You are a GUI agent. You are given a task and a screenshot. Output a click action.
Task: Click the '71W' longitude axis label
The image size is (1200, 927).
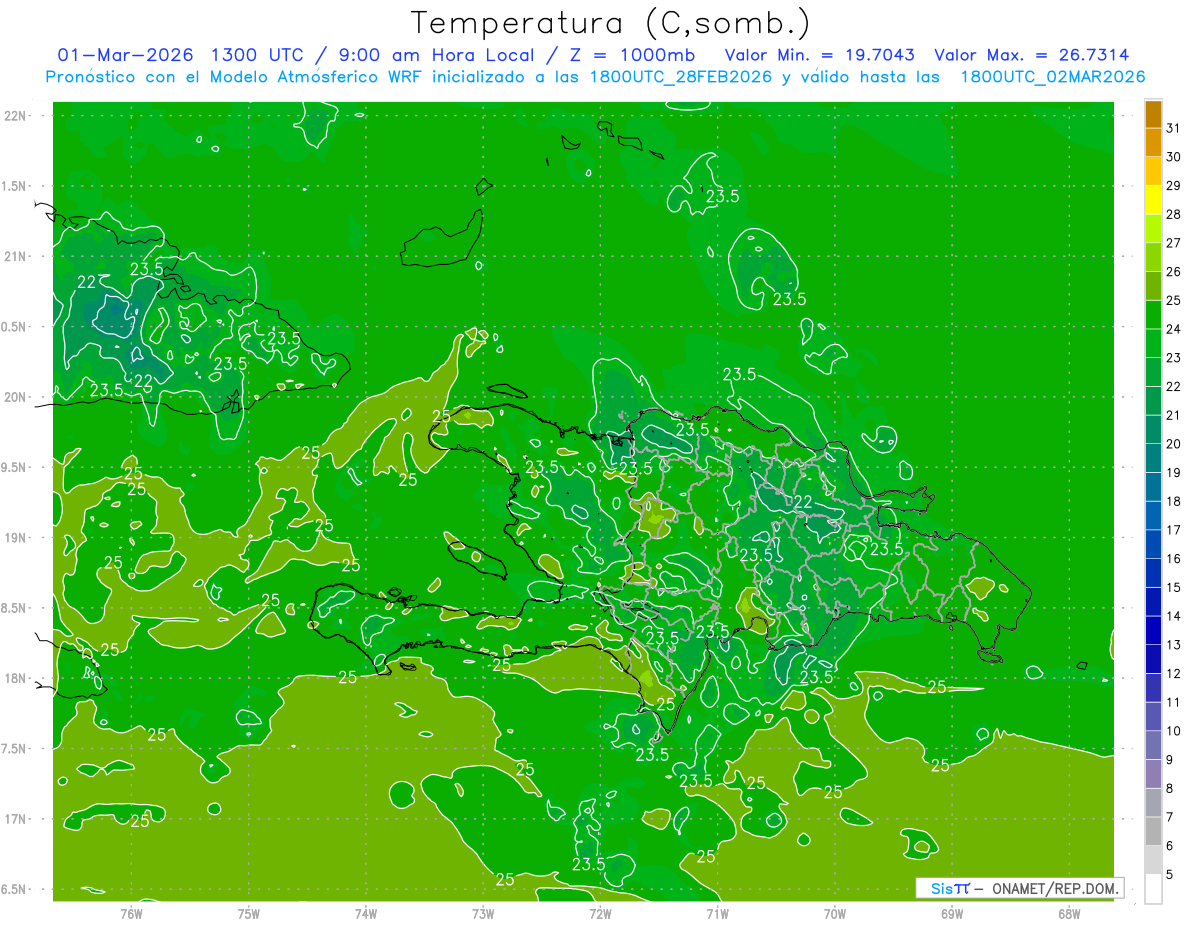[x=717, y=913]
